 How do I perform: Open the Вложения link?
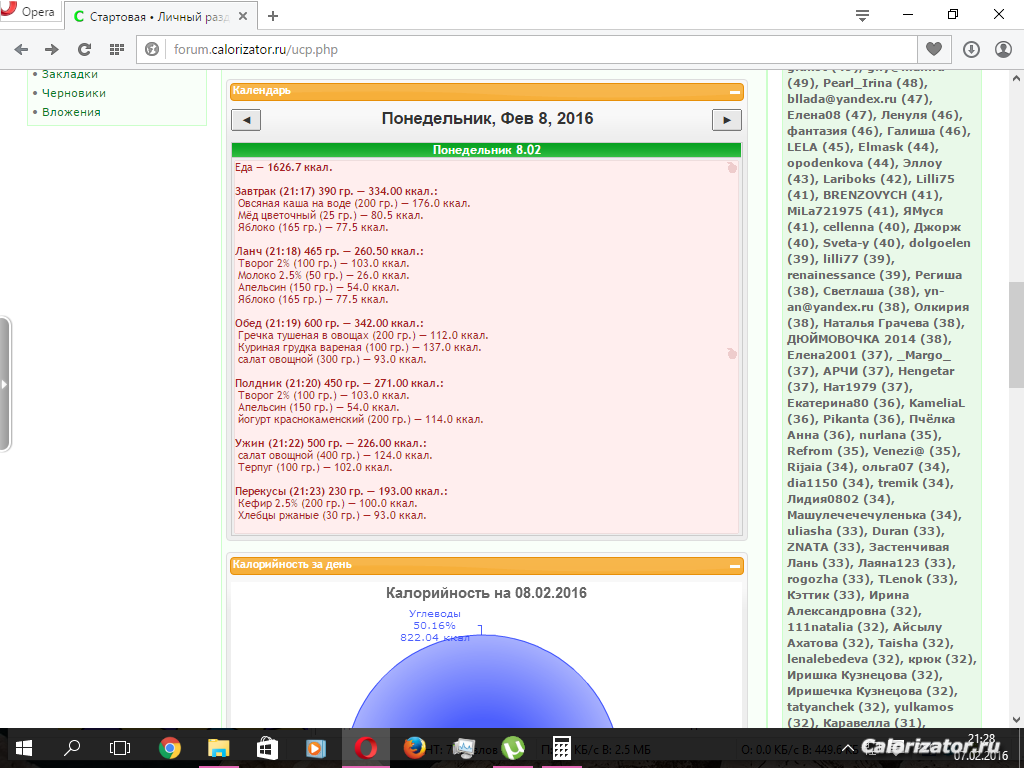[71, 112]
